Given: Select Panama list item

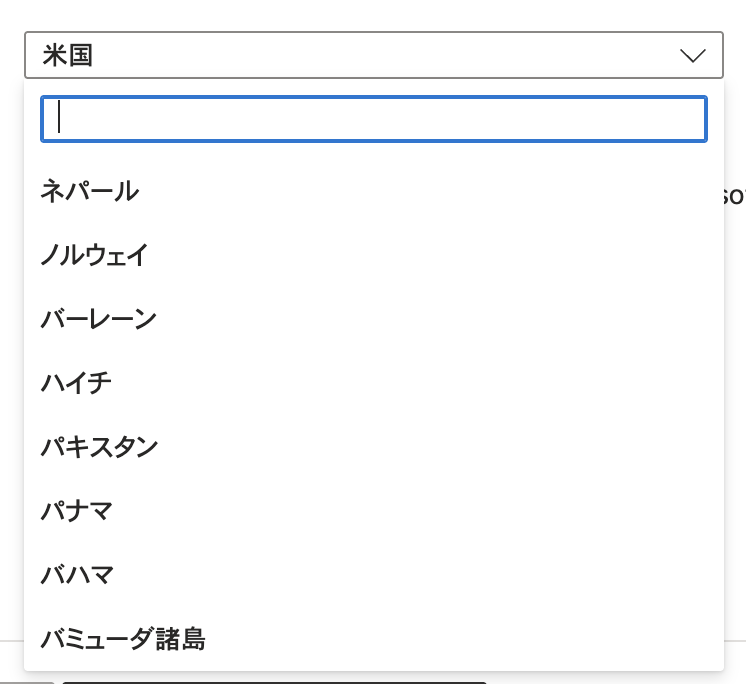Looking at the screenshot, I should [x=76, y=511].
